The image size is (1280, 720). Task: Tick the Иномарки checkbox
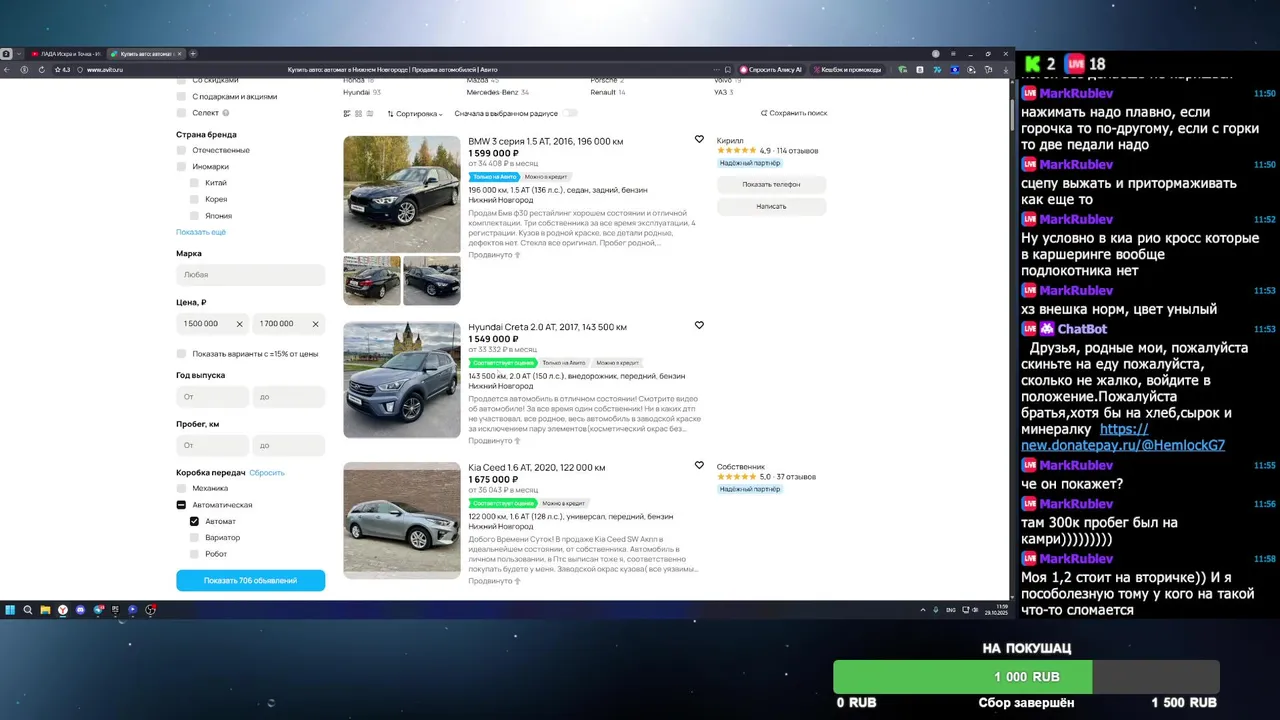click(x=181, y=167)
